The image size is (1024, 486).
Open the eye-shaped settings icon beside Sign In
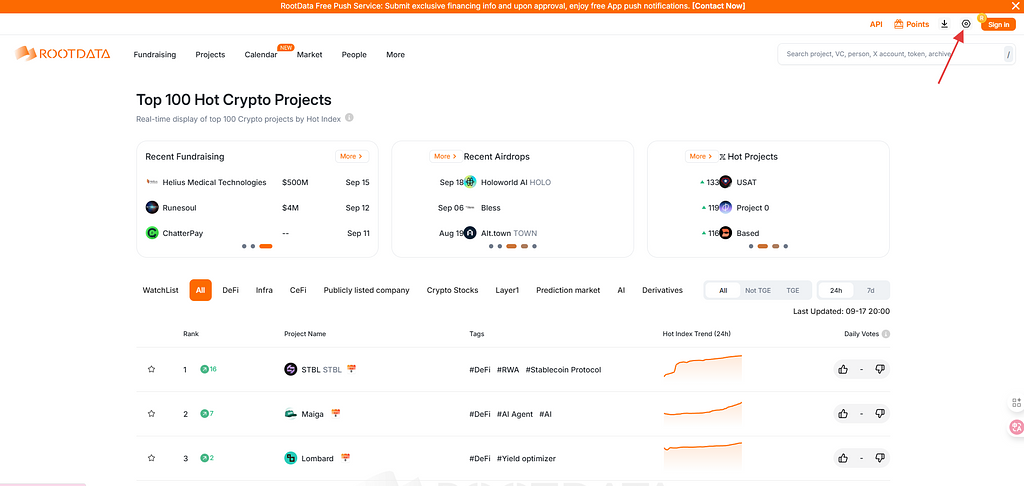coord(966,24)
